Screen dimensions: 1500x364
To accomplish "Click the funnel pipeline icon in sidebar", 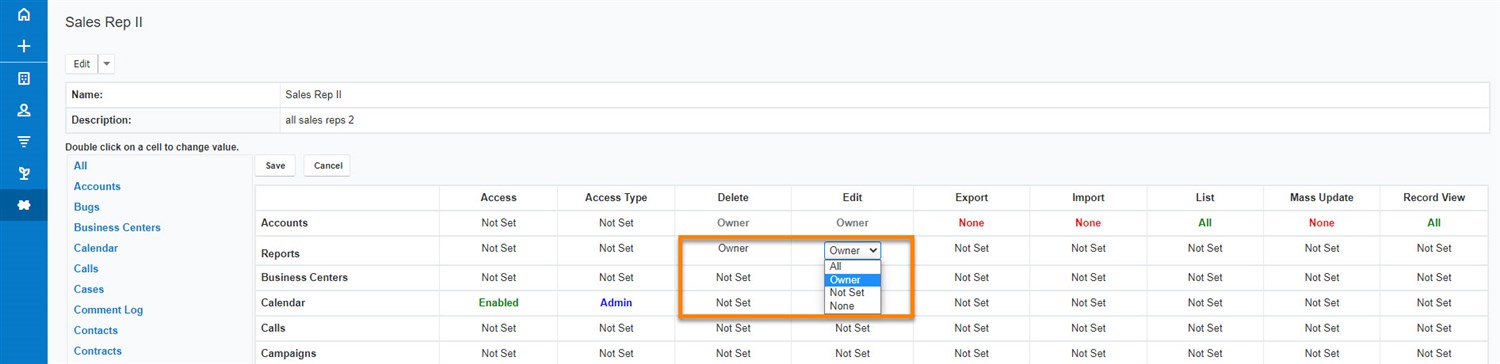I will pyautogui.click(x=24, y=141).
